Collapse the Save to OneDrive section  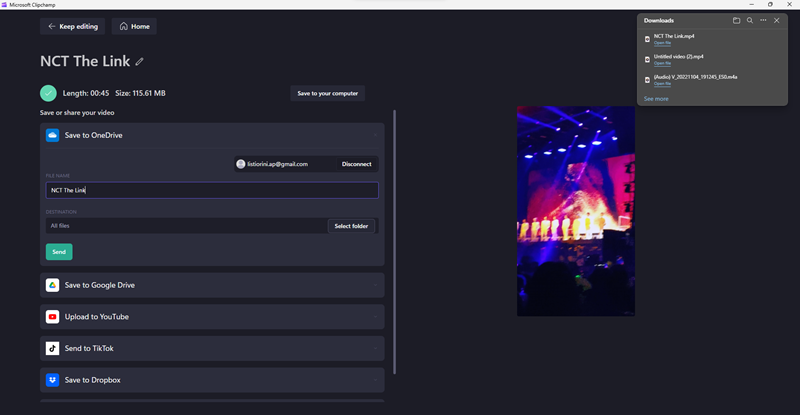coord(376,135)
